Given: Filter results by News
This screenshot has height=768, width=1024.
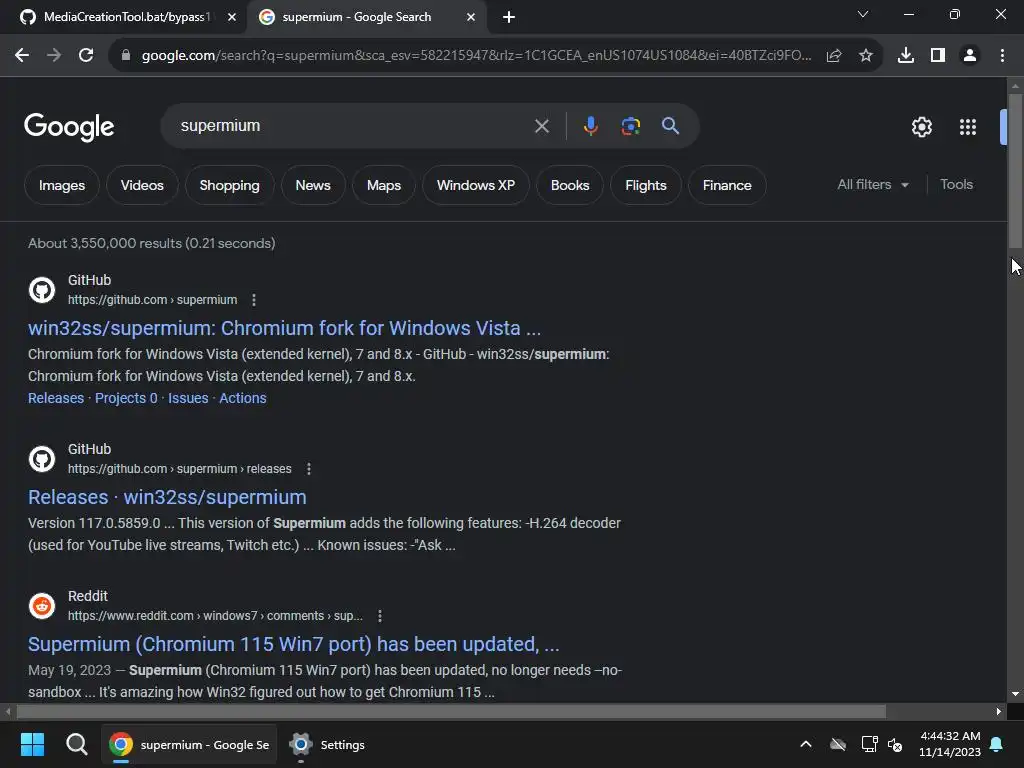Looking at the screenshot, I should click(313, 185).
